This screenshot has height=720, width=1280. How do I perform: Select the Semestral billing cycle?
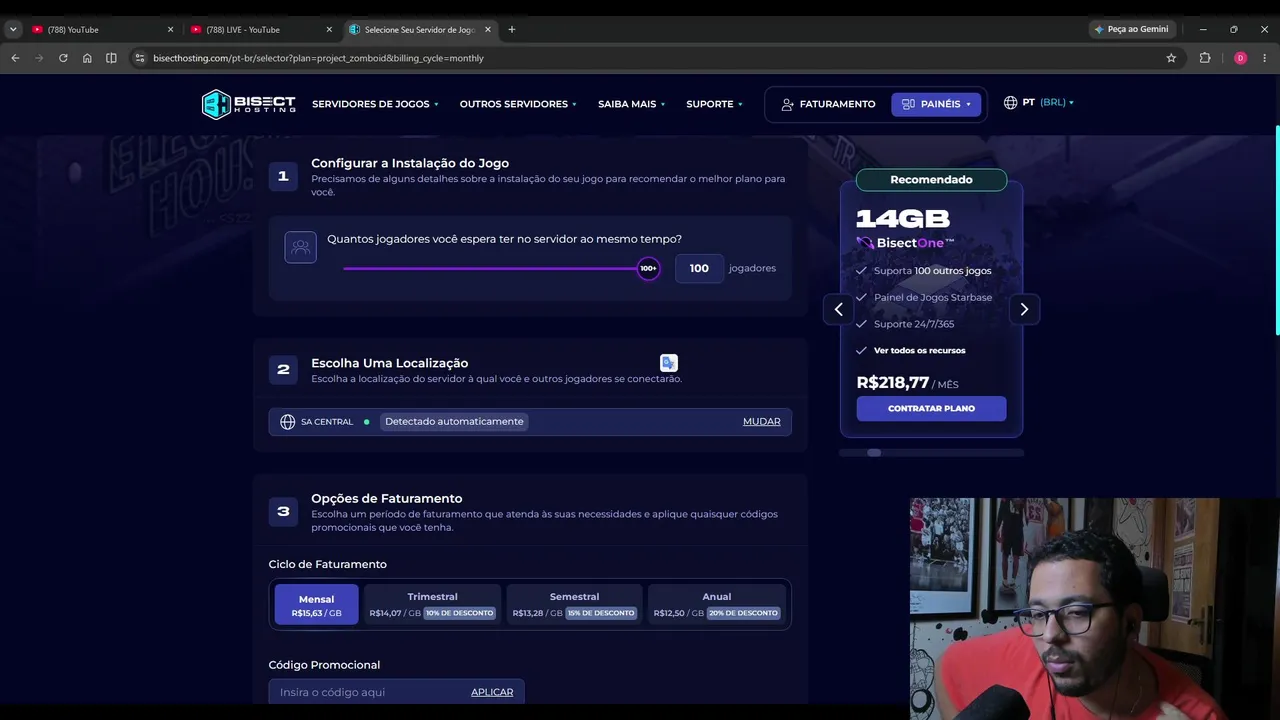point(574,605)
